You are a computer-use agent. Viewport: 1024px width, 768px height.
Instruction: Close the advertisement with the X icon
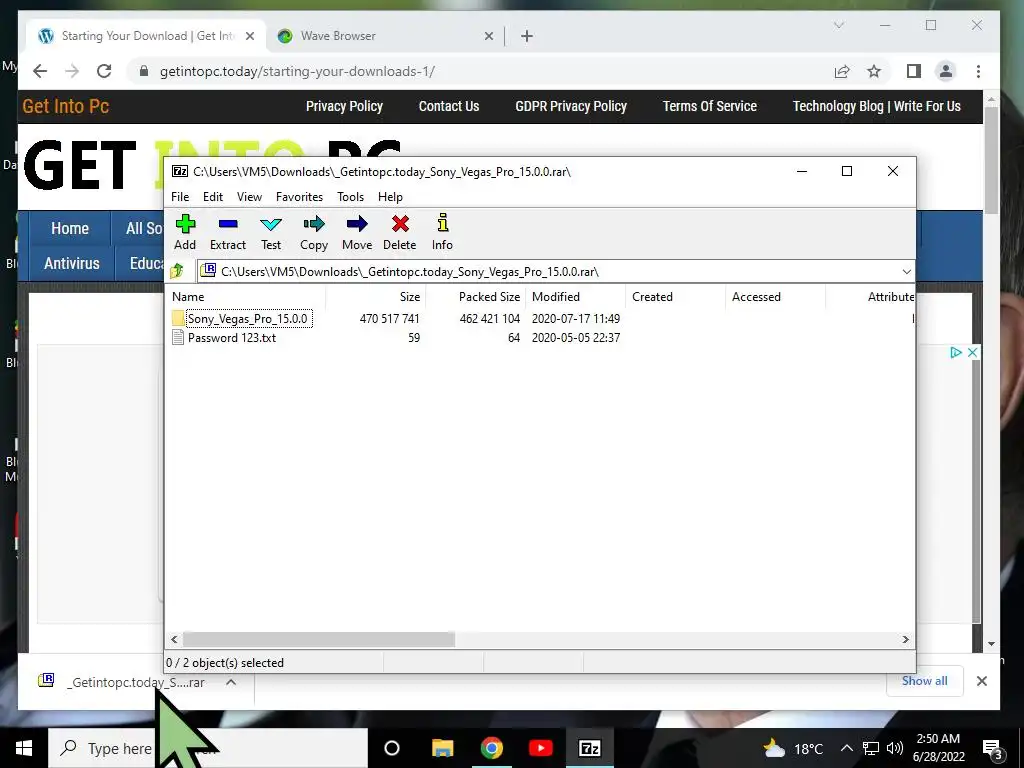972,352
